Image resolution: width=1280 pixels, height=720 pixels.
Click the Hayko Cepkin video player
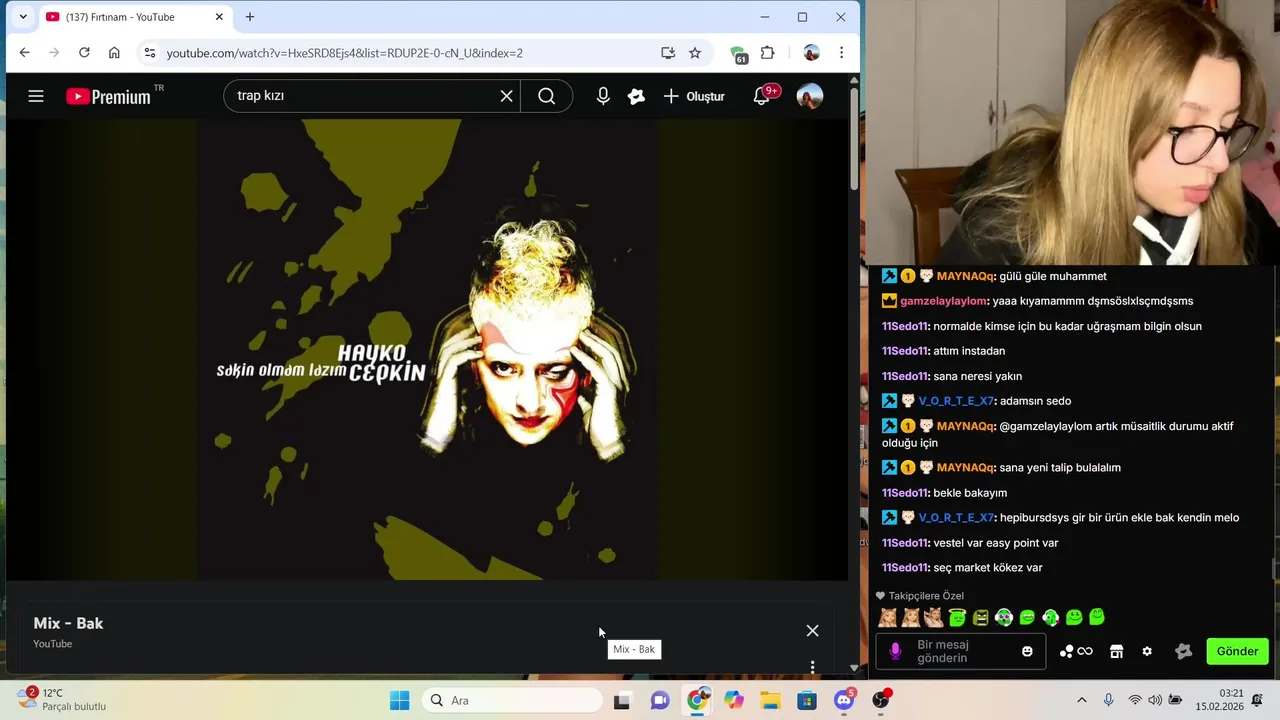(x=427, y=349)
